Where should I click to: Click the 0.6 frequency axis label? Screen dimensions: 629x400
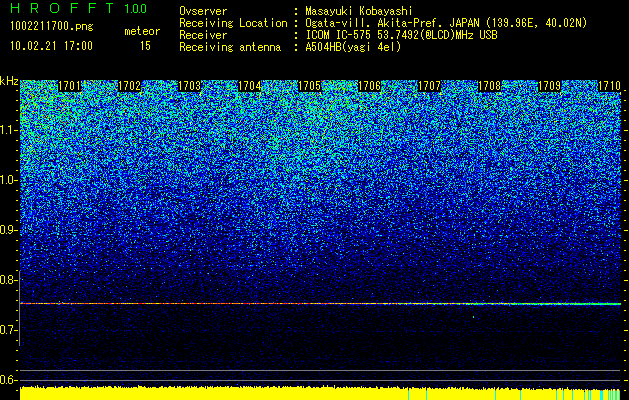click(8, 380)
